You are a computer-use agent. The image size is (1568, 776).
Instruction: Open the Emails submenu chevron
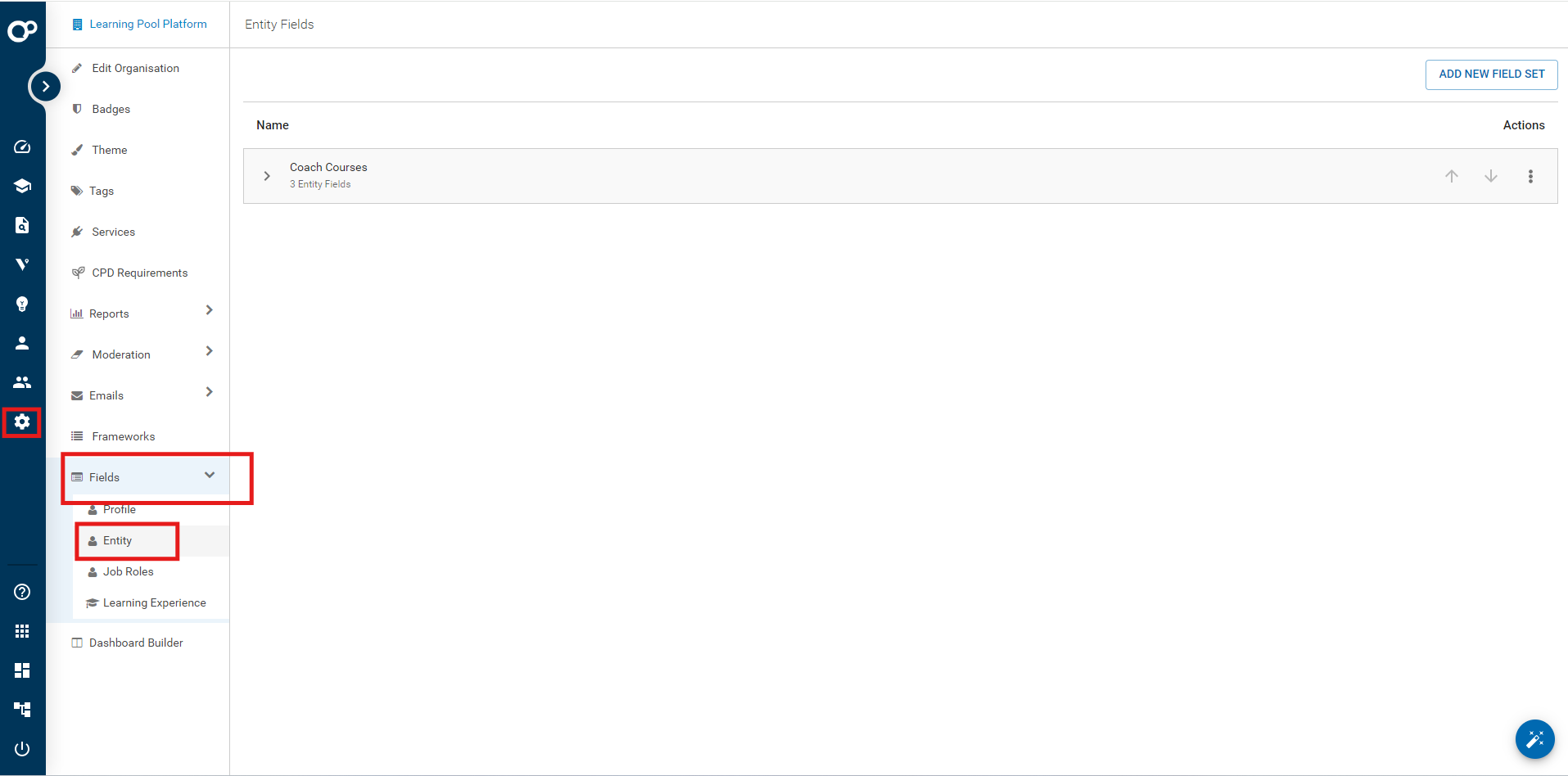click(210, 392)
